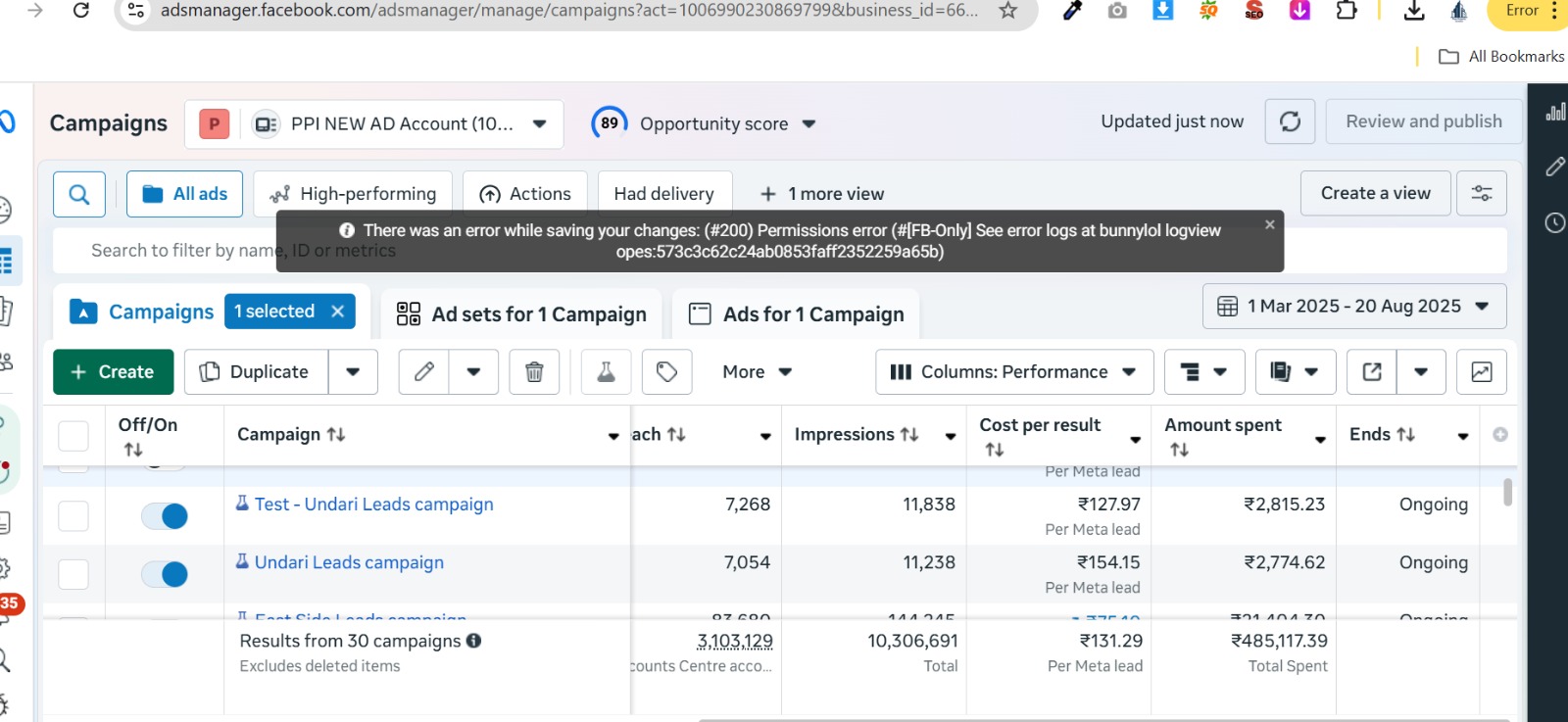Bookmark this page with the star icon

pyautogui.click(x=1007, y=11)
